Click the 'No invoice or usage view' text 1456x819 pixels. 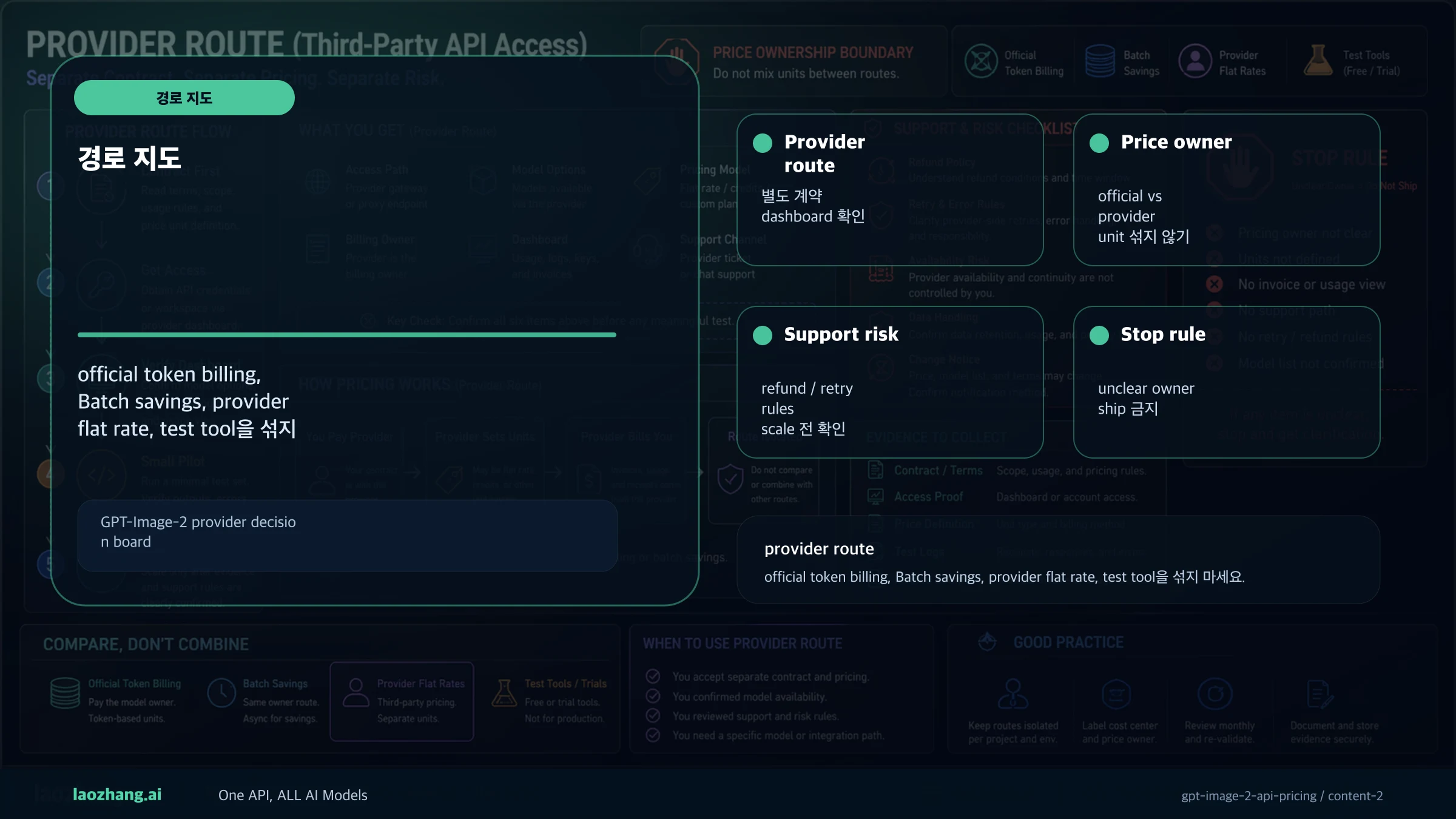coord(1312,284)
